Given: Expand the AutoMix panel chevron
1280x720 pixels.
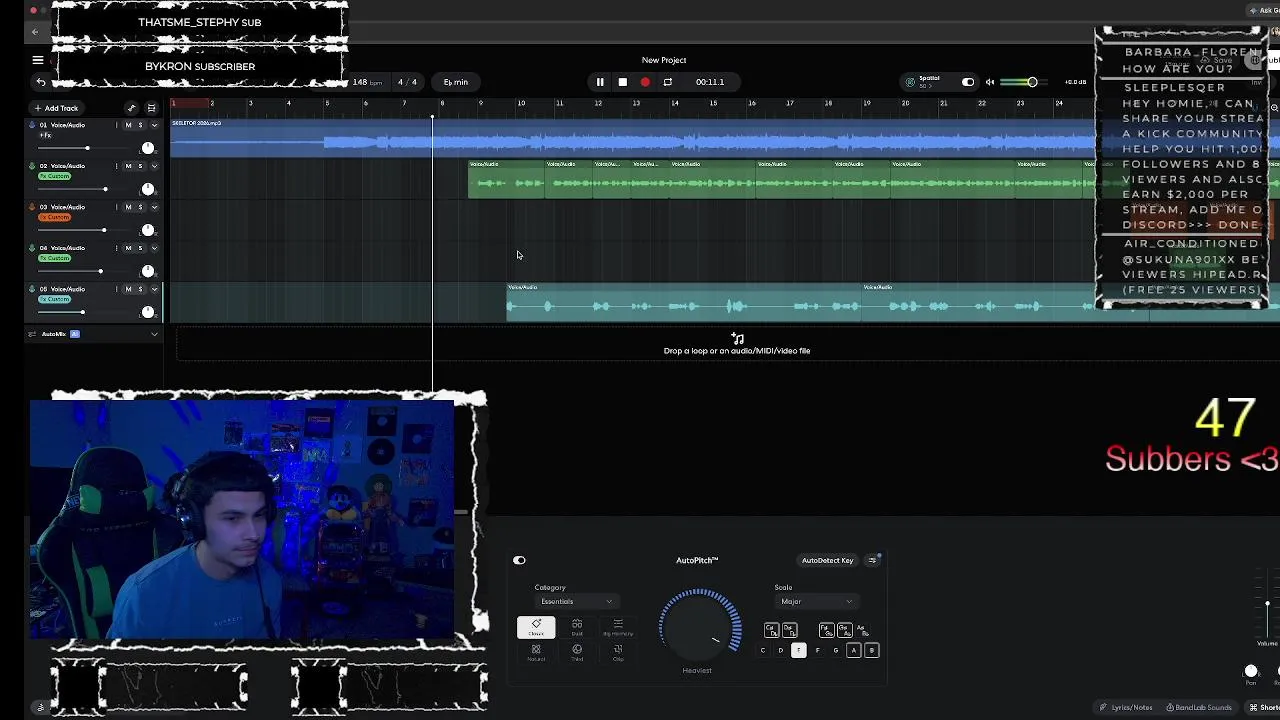Looking at the screenshot, I should [154, 334].
